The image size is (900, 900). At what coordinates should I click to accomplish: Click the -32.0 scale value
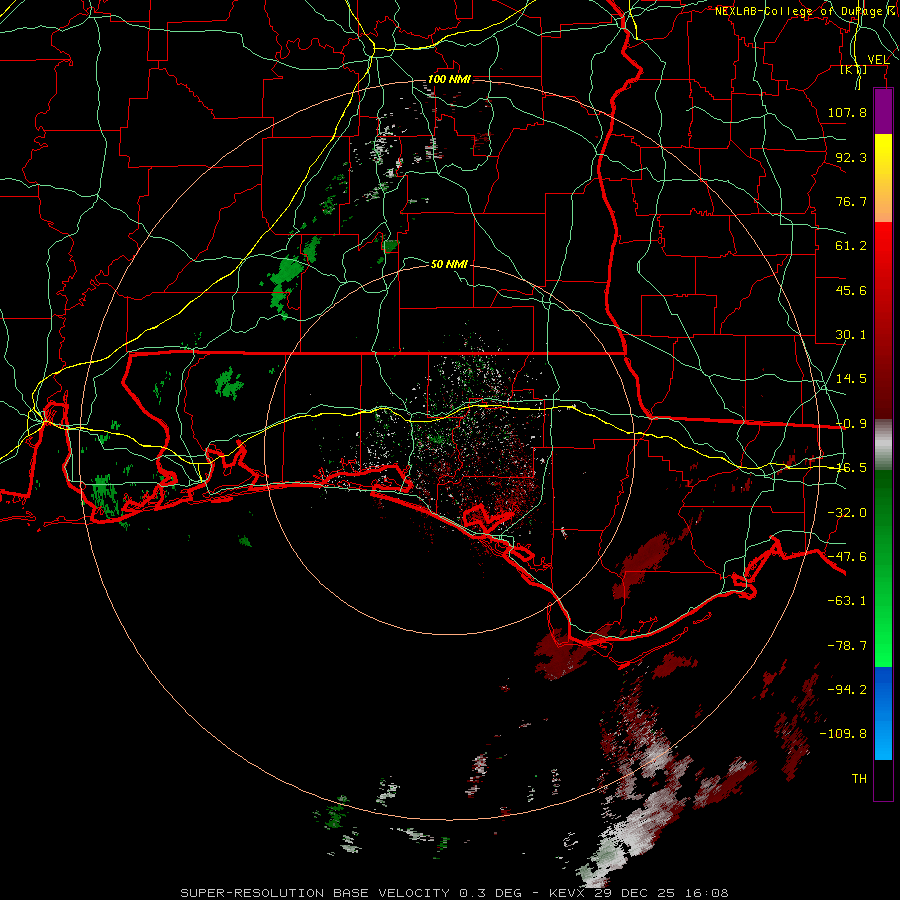847,513
